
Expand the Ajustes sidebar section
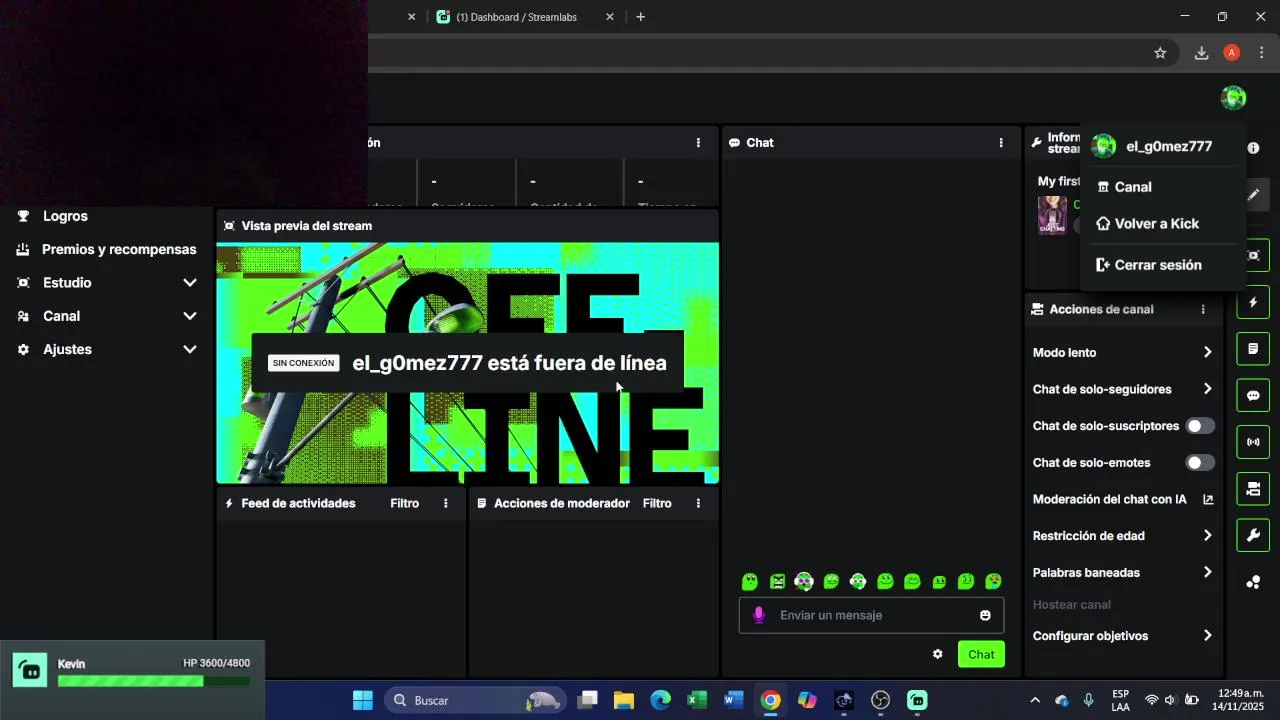(107, 349)
